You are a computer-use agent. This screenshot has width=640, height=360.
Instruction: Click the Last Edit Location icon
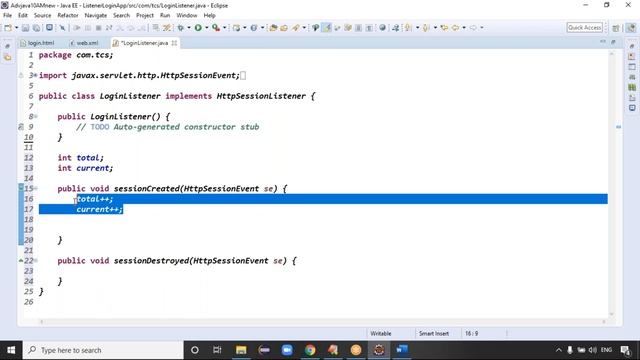(x=444, y=28)
